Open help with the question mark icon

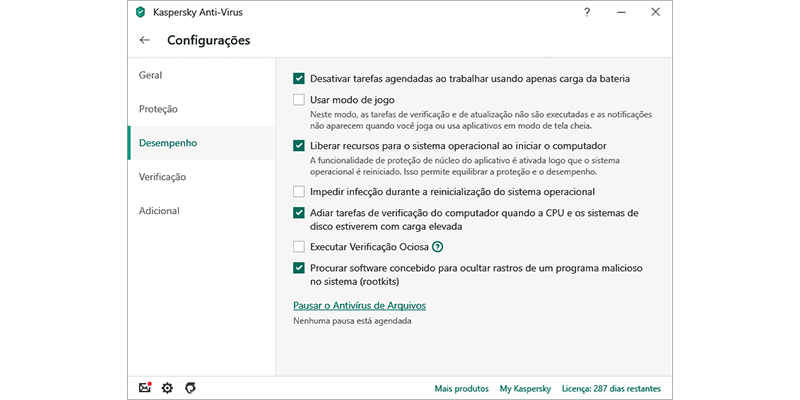coord(587,12)
